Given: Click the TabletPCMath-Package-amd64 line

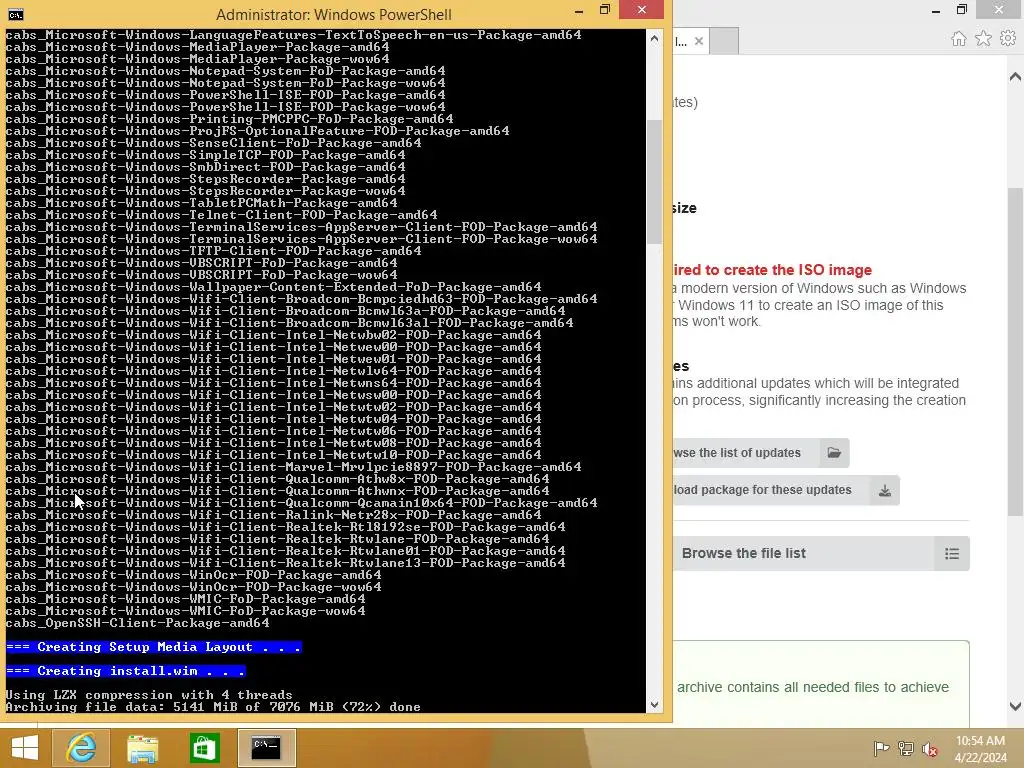Looking at the screenshot, I should pos(201,203).
